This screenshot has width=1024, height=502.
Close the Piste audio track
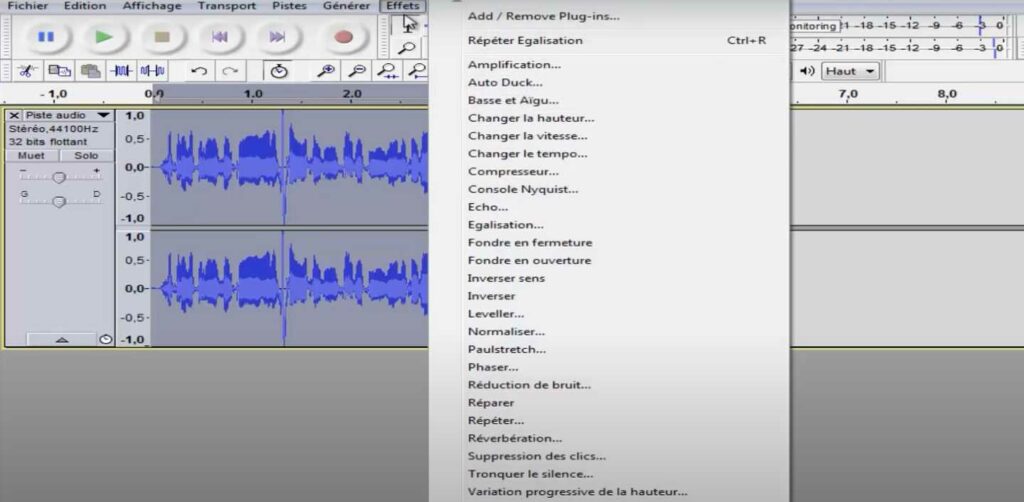click(x=14, y=116)
